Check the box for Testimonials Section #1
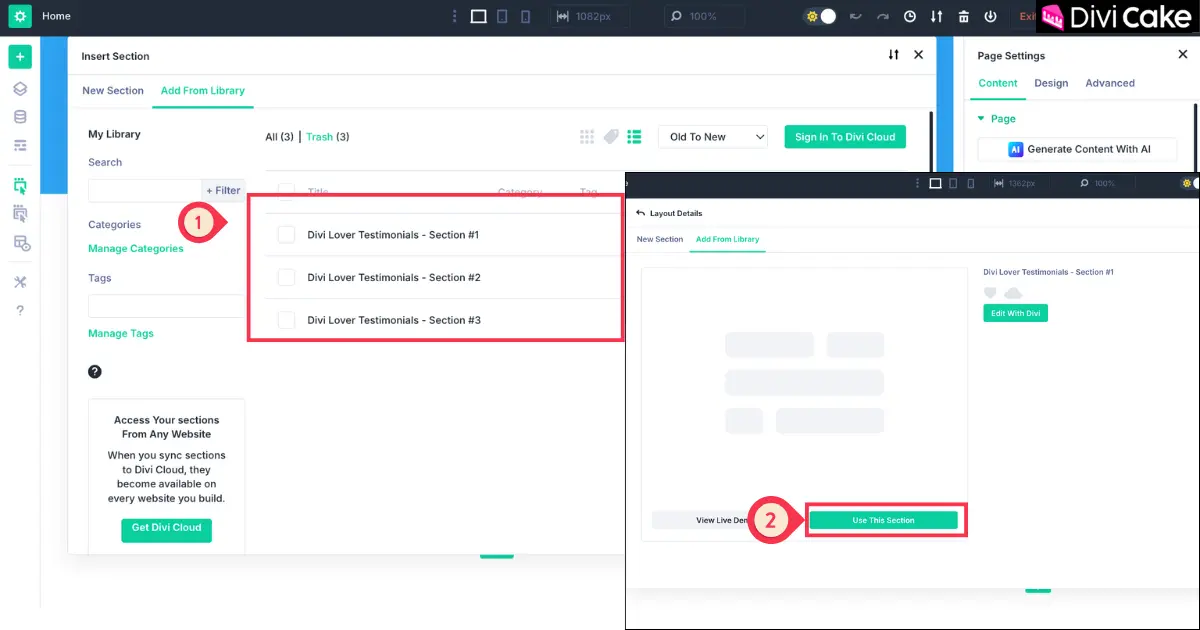The height and width of the screenshot is (630, 1200). pyautogui.click(x=286, y=235)
